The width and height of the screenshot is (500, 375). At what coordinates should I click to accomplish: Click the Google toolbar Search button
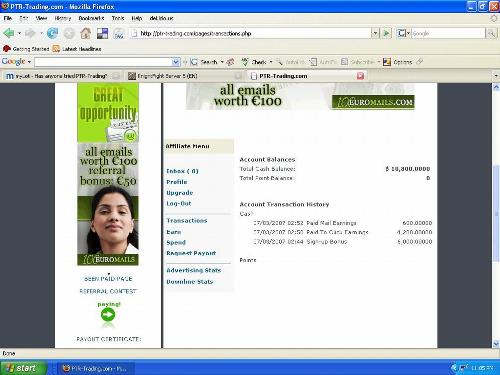[204, 62]
